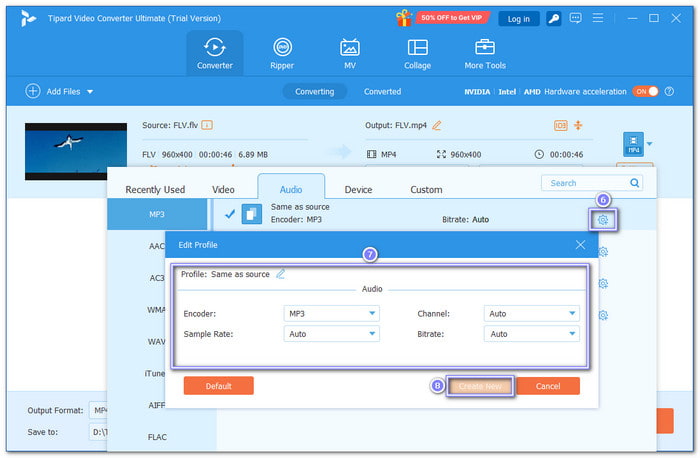Click the Add Files label
Image resolution: width=700 pixels, height=458 pixels.
pyautogui.click(x=63, y=92)
